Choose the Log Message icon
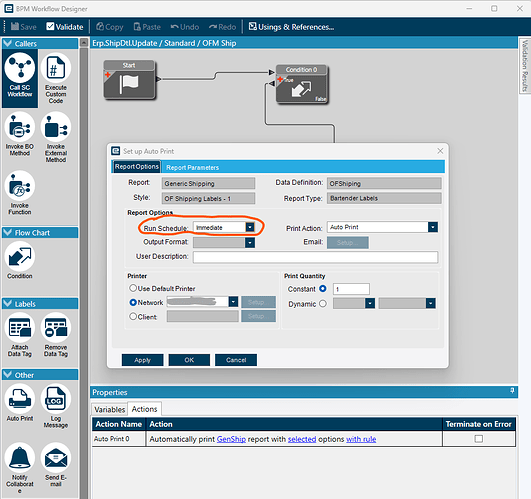 (56, 398)
